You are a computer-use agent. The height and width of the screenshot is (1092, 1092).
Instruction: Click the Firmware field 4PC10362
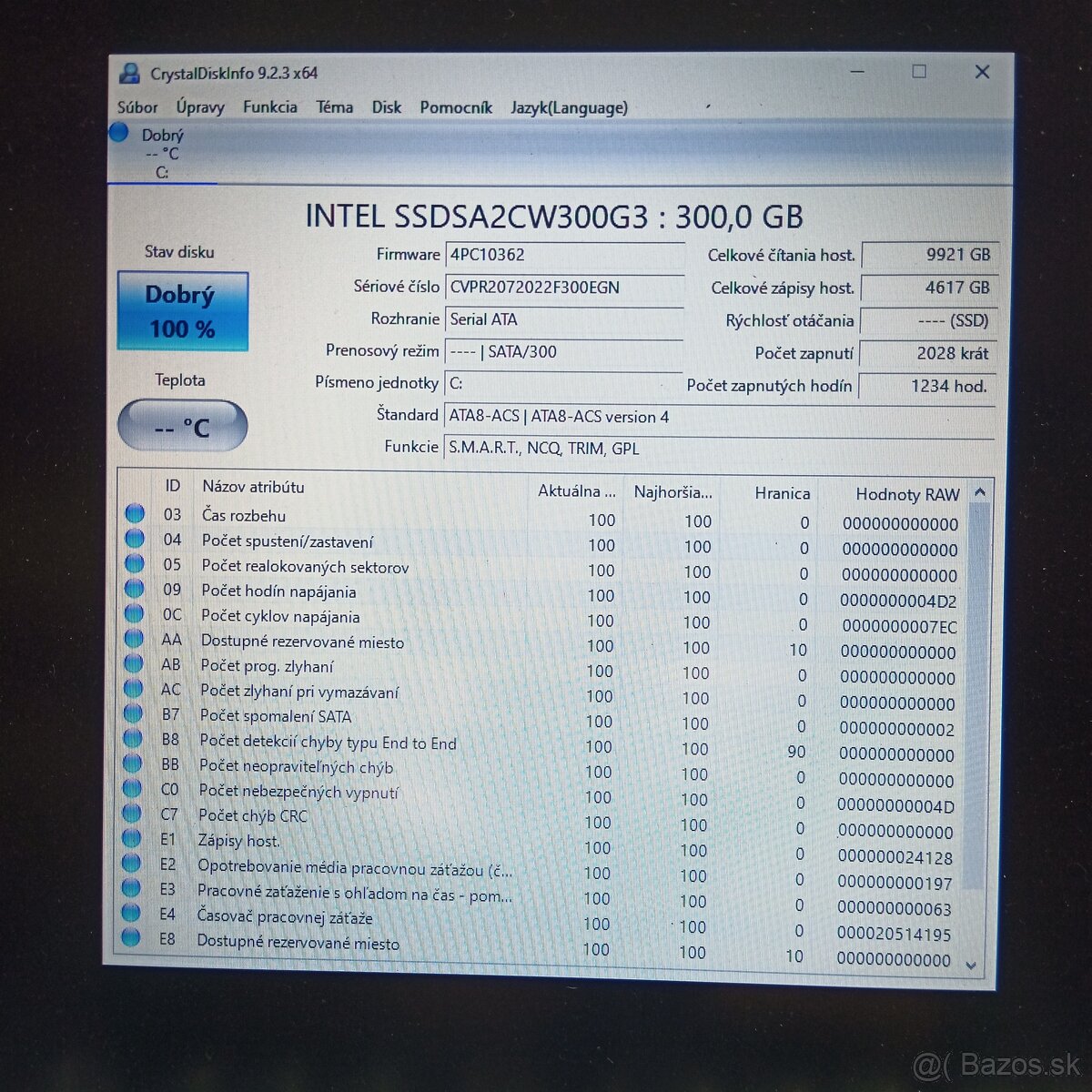coord(564,255)
